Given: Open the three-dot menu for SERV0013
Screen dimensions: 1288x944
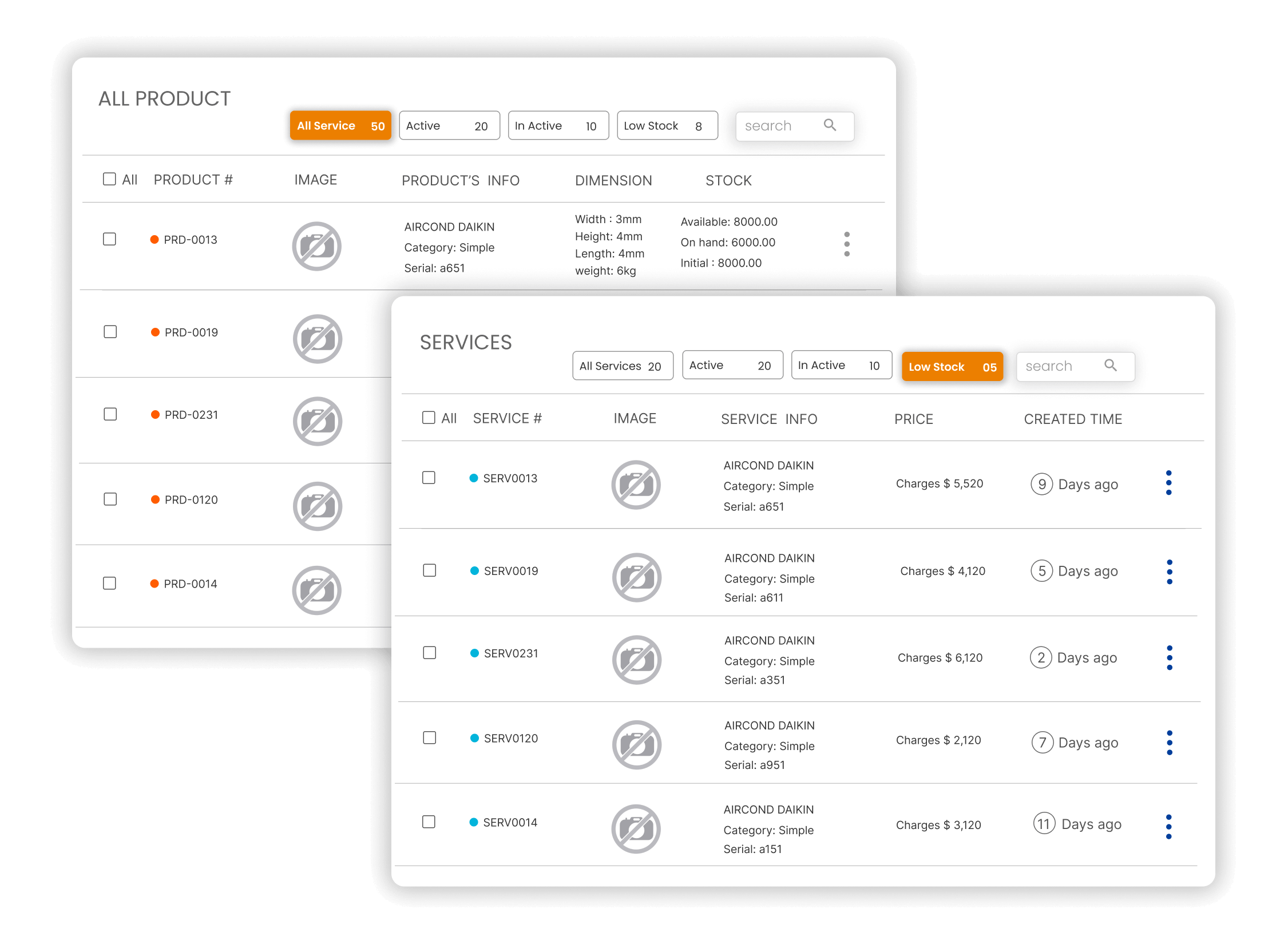Looking at the screenshot, I should (1168, 483).
